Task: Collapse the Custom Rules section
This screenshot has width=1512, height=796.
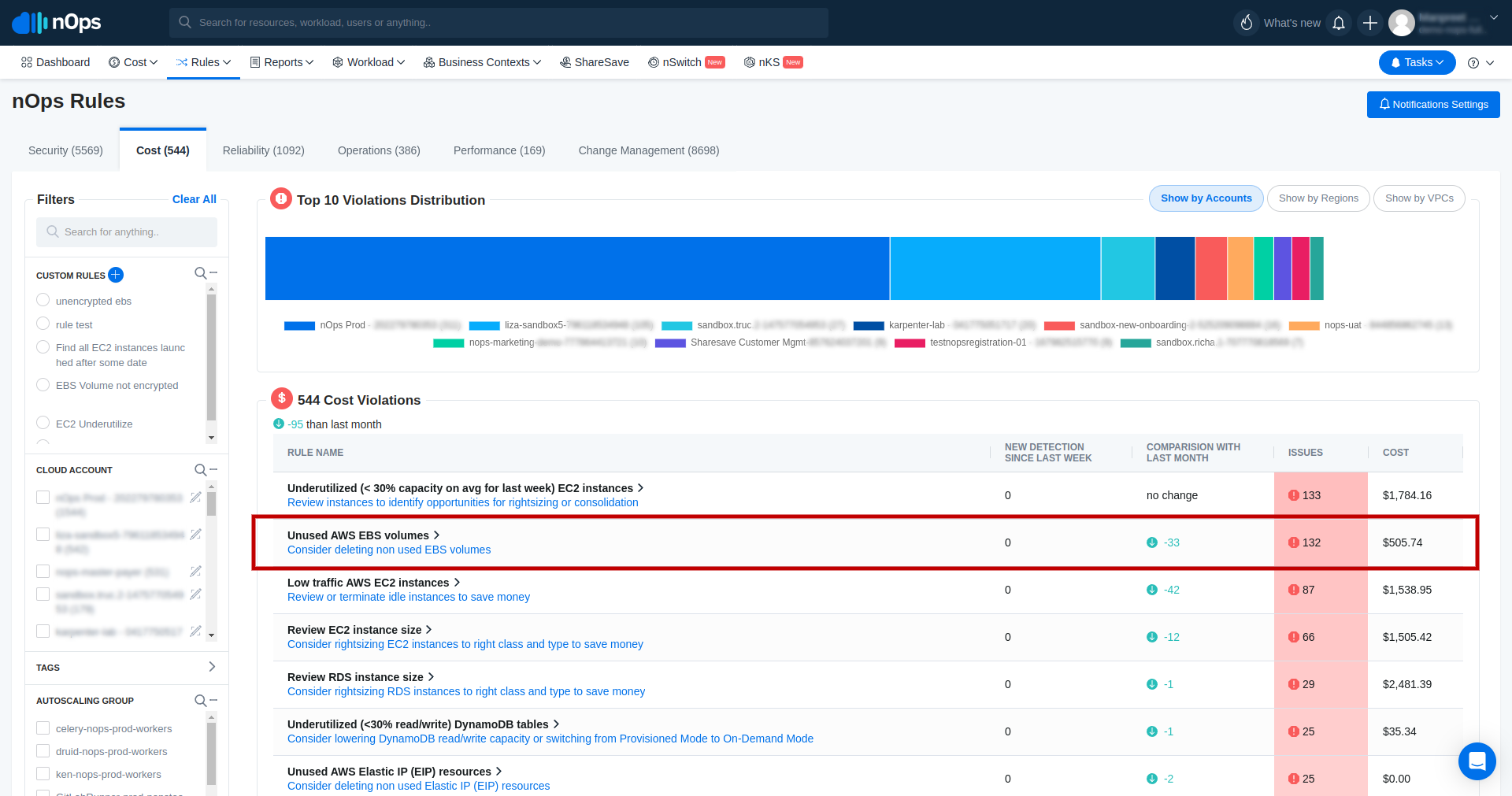Action: (213, 272)
